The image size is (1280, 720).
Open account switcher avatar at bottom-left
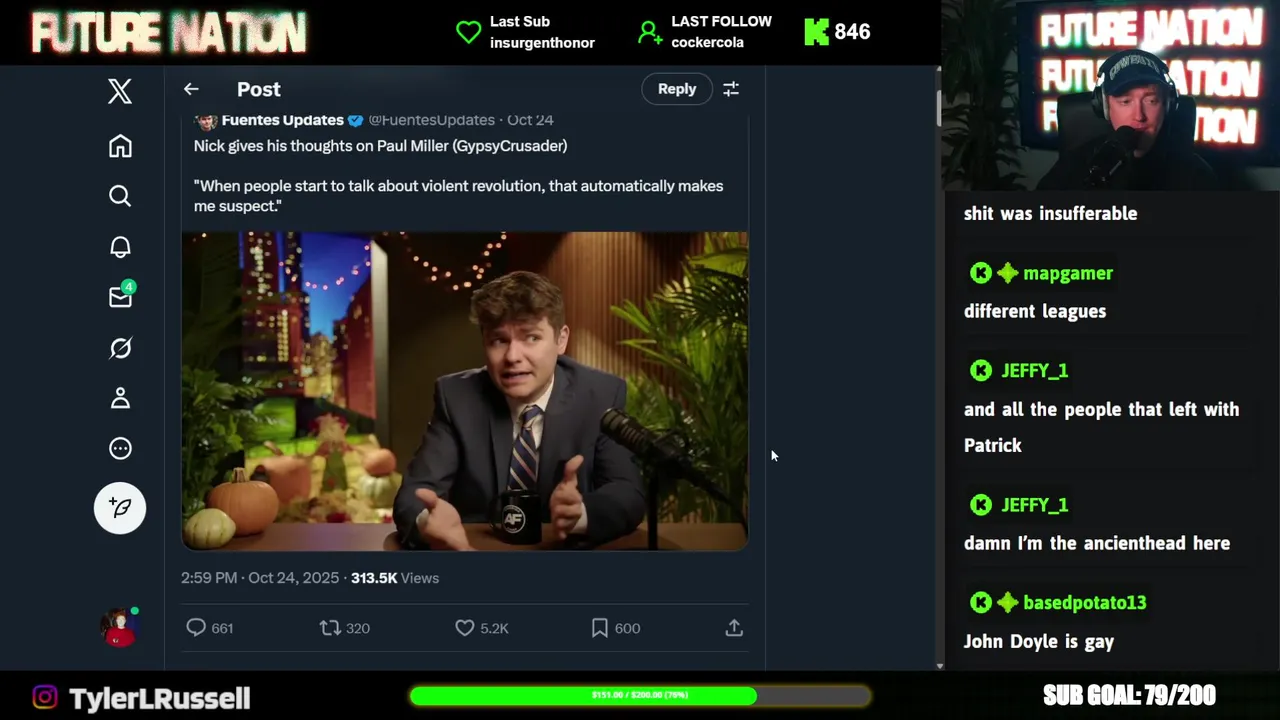119,628
